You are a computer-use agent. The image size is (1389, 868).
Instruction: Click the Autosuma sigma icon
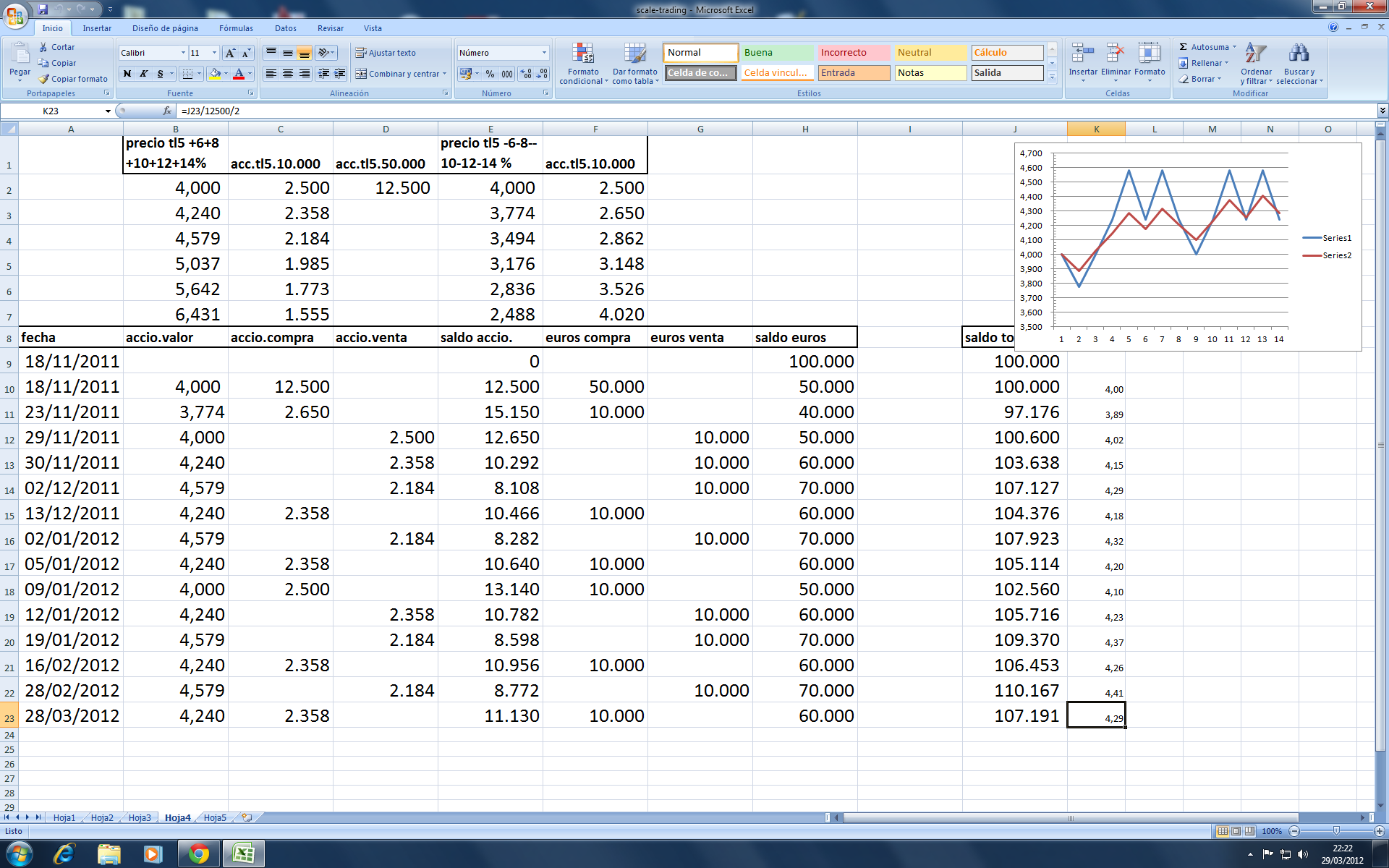[x=1183, y=47]
